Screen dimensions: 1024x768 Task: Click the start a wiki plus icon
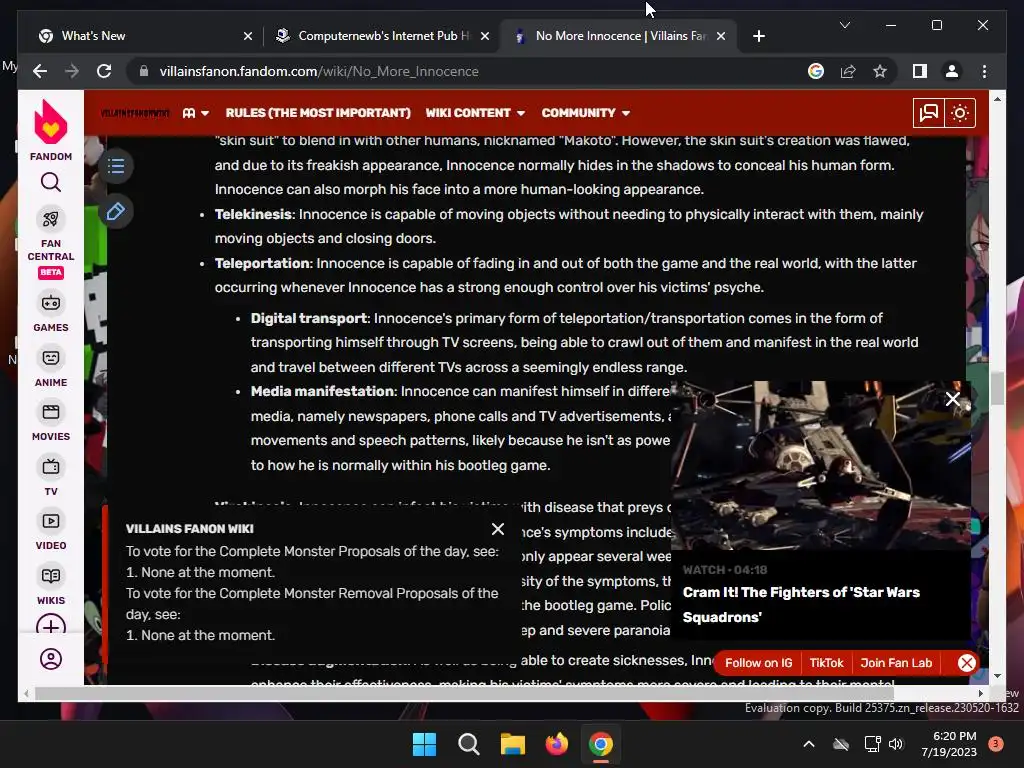pos(51,624)
